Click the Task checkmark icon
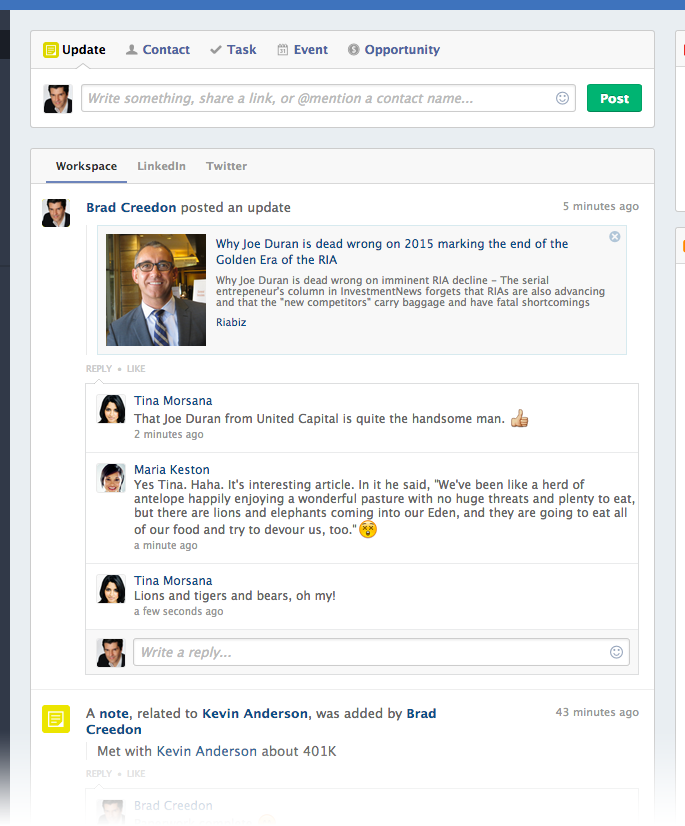The image size is (685, 826). 216,50
